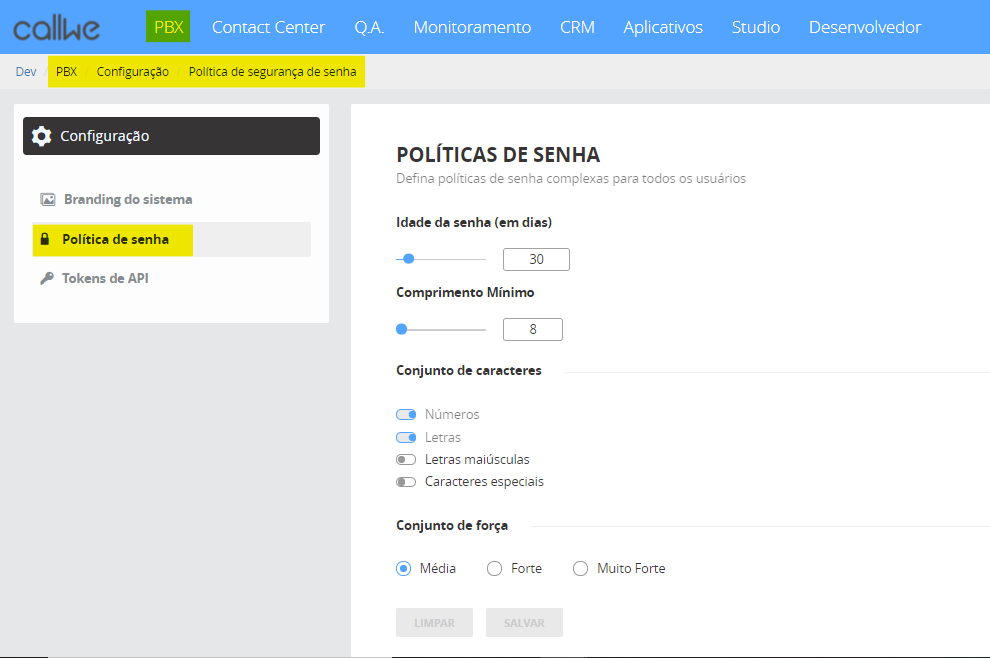Click the Comprimento Mínimo value field
The height and width of the screenshot is (658, 990).
click(532, 329)
